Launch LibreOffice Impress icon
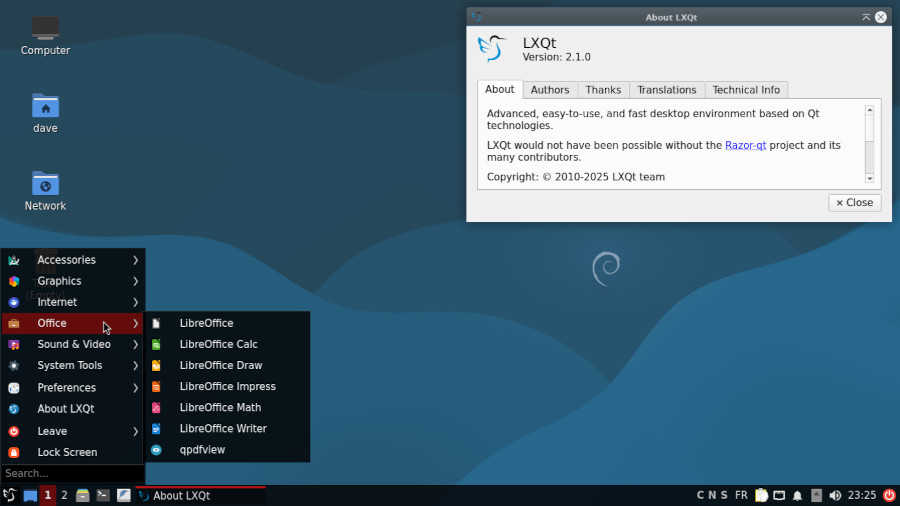This screenshot has height=506, width=900. pos(156,387)
